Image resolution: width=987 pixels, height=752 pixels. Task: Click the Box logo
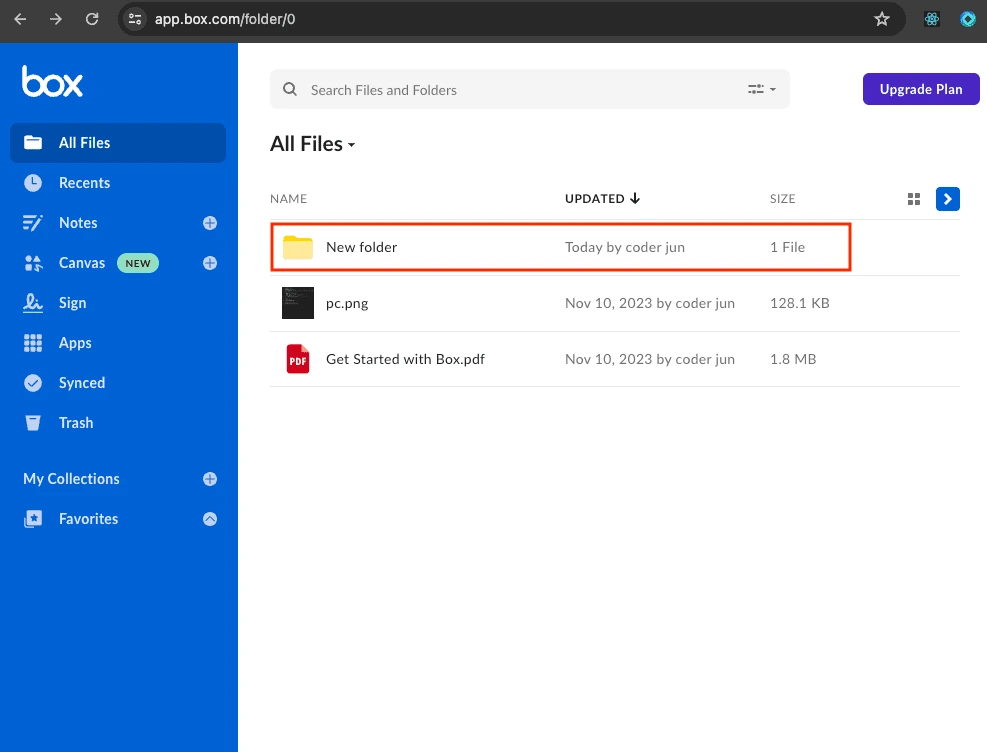click(52, 82)
